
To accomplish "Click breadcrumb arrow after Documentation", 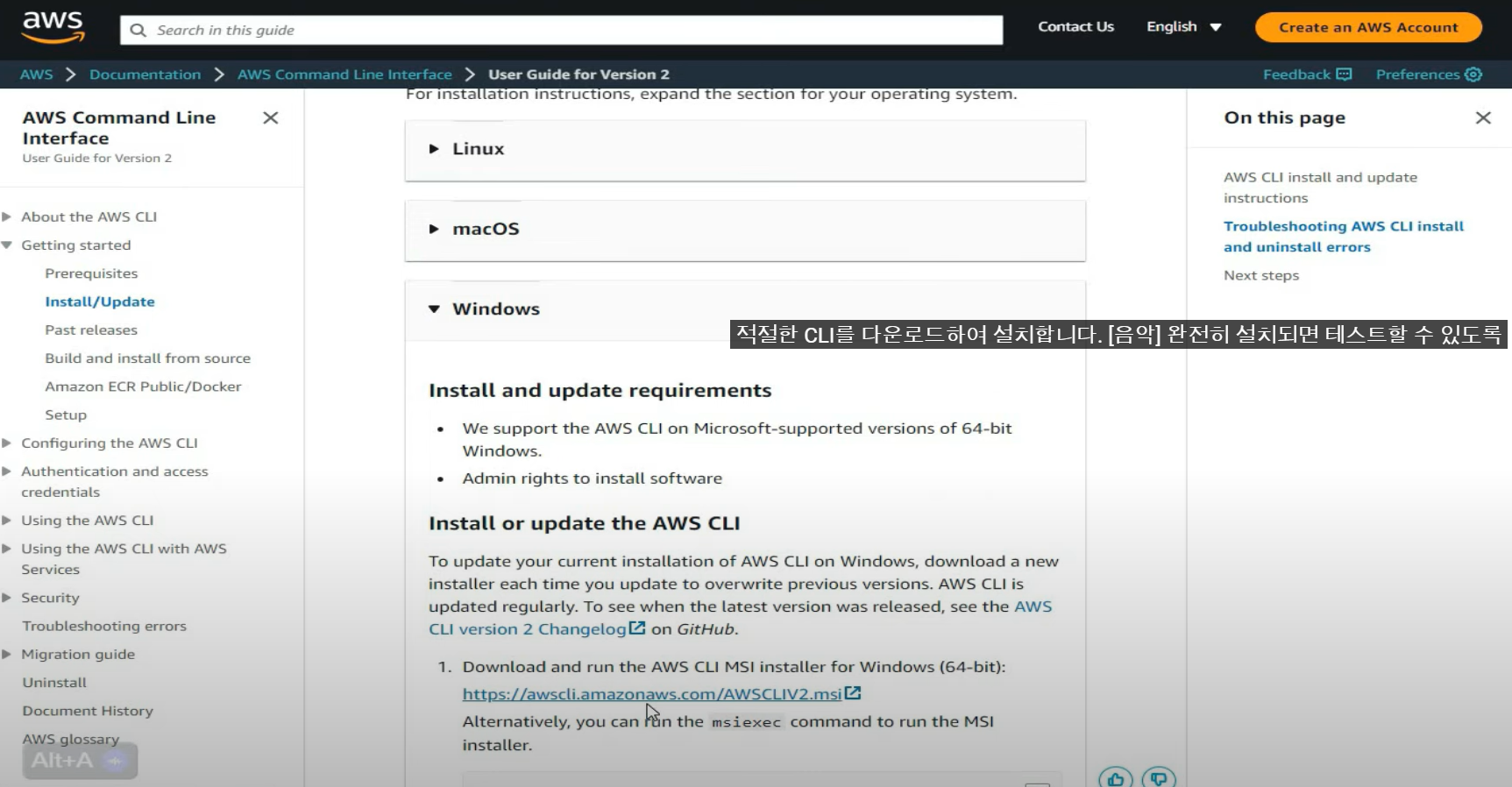I will pyautogui.click(x=219, y=74).
